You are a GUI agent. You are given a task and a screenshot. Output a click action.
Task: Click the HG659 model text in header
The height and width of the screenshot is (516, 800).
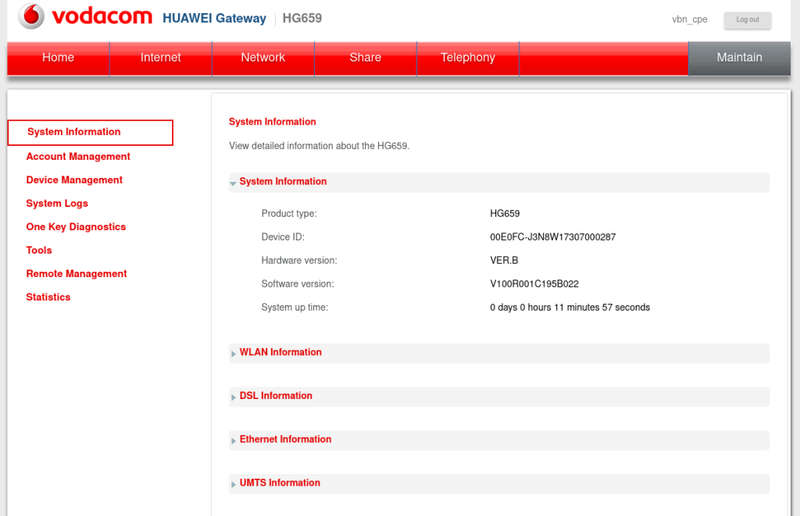click(x=302, y=18)
